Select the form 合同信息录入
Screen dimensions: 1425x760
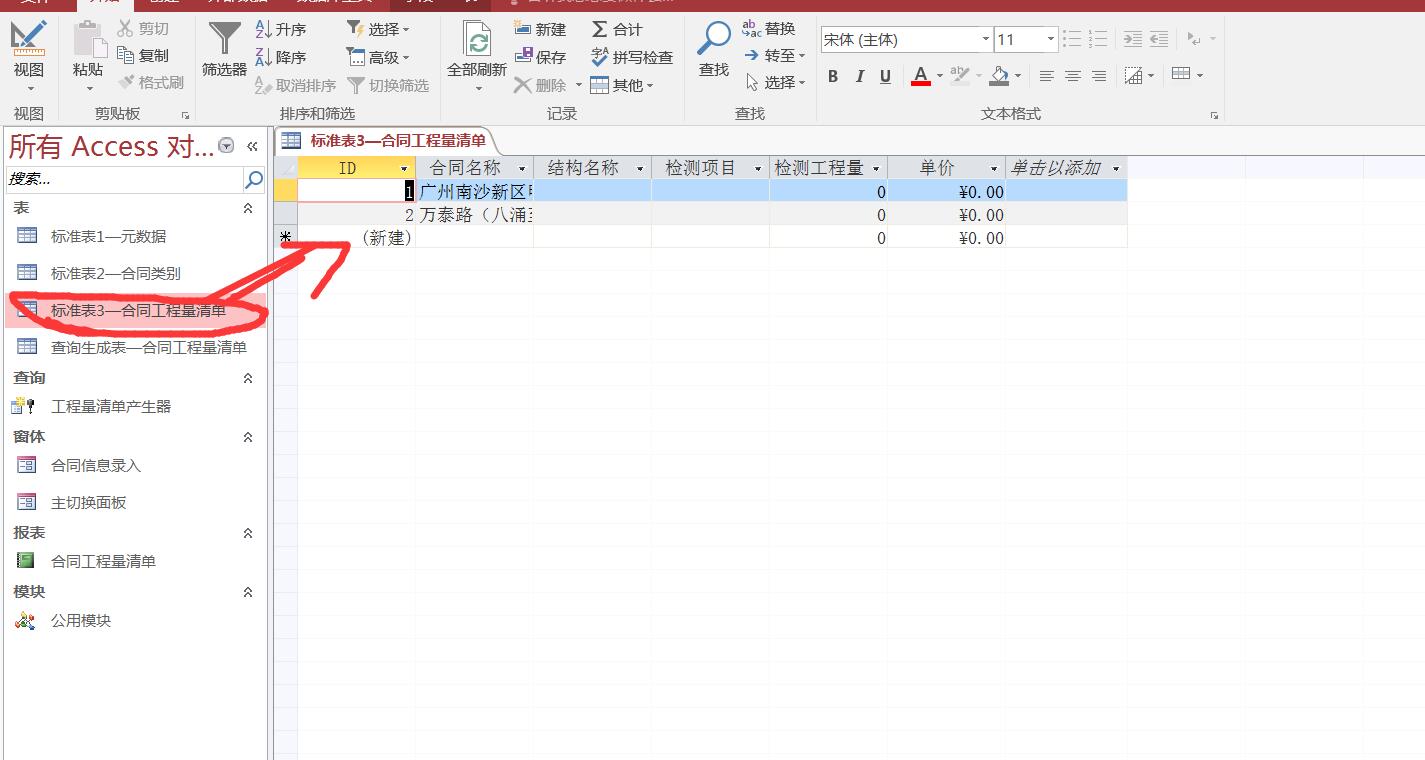tap(135, 465)
